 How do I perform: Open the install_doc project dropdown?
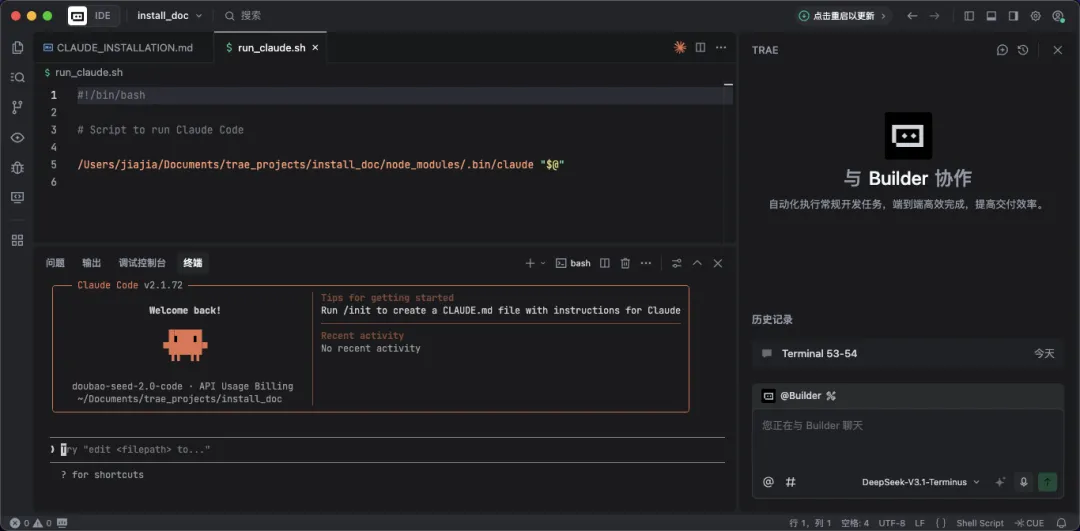[169, 15]
